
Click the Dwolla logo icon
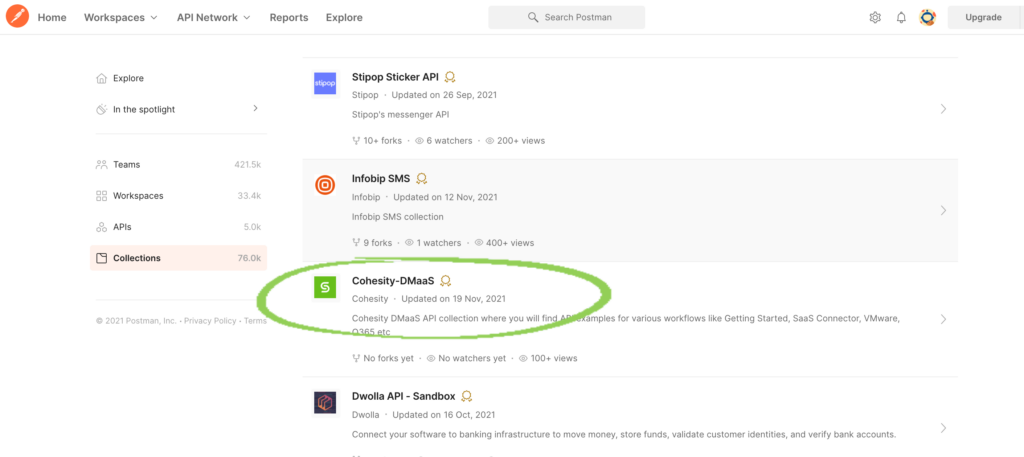click(x=325, y=403)
